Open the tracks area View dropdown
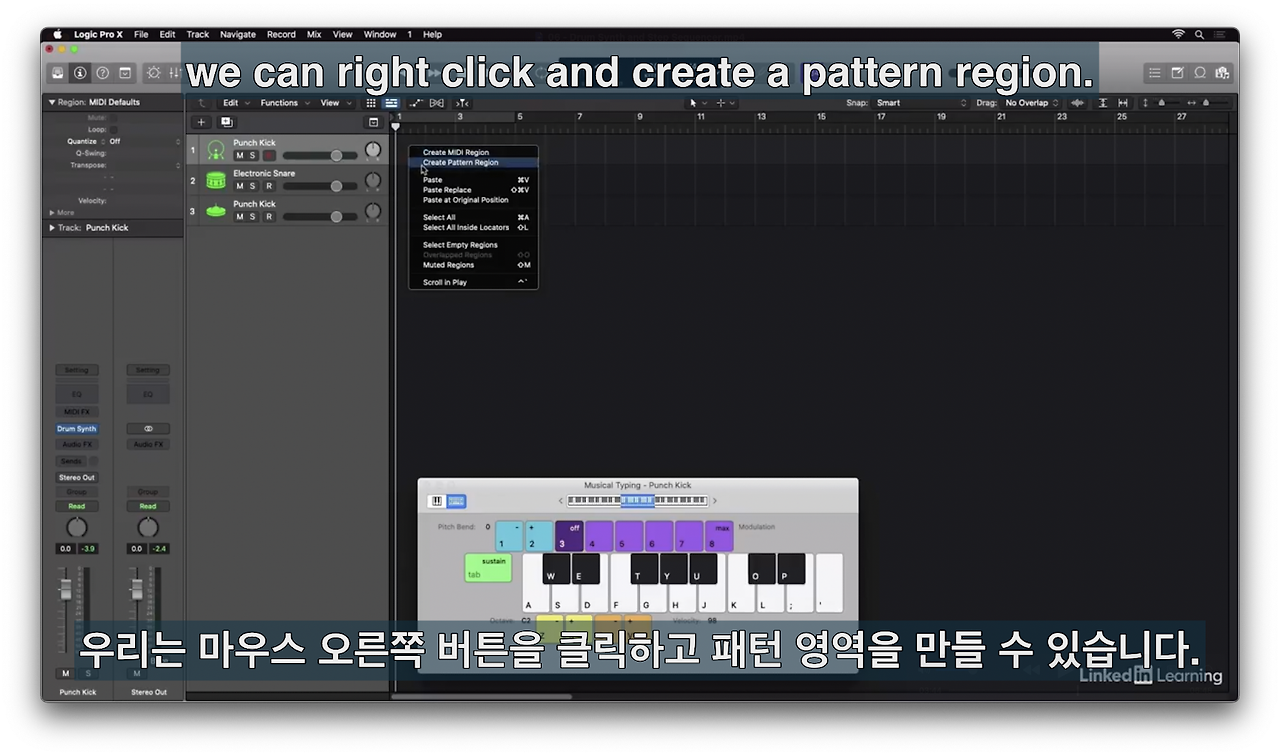Image resolution: width=1280 pixels, height=756 pixels. 335,103
